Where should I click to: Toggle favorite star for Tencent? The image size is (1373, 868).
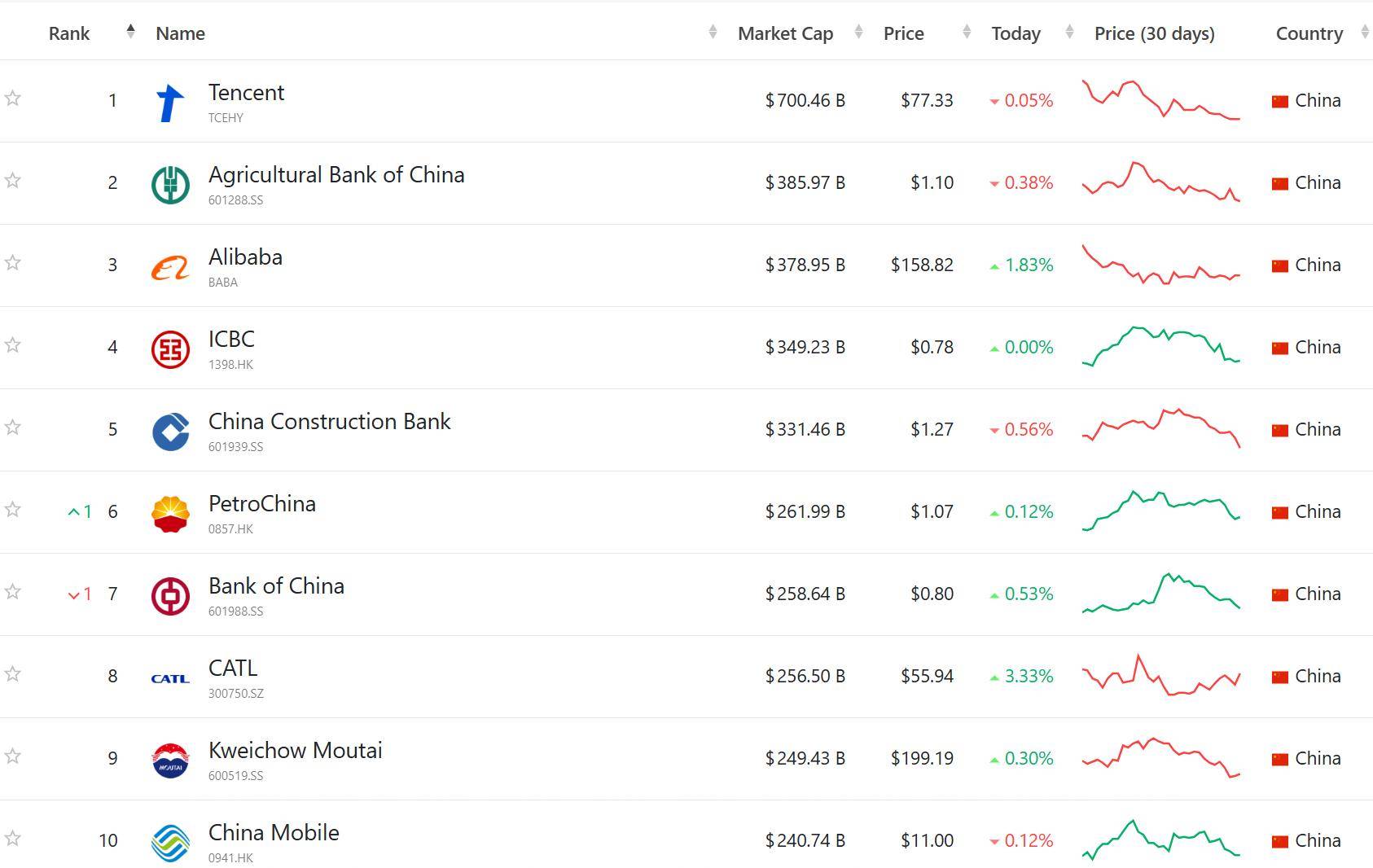[x=13, y=99]
